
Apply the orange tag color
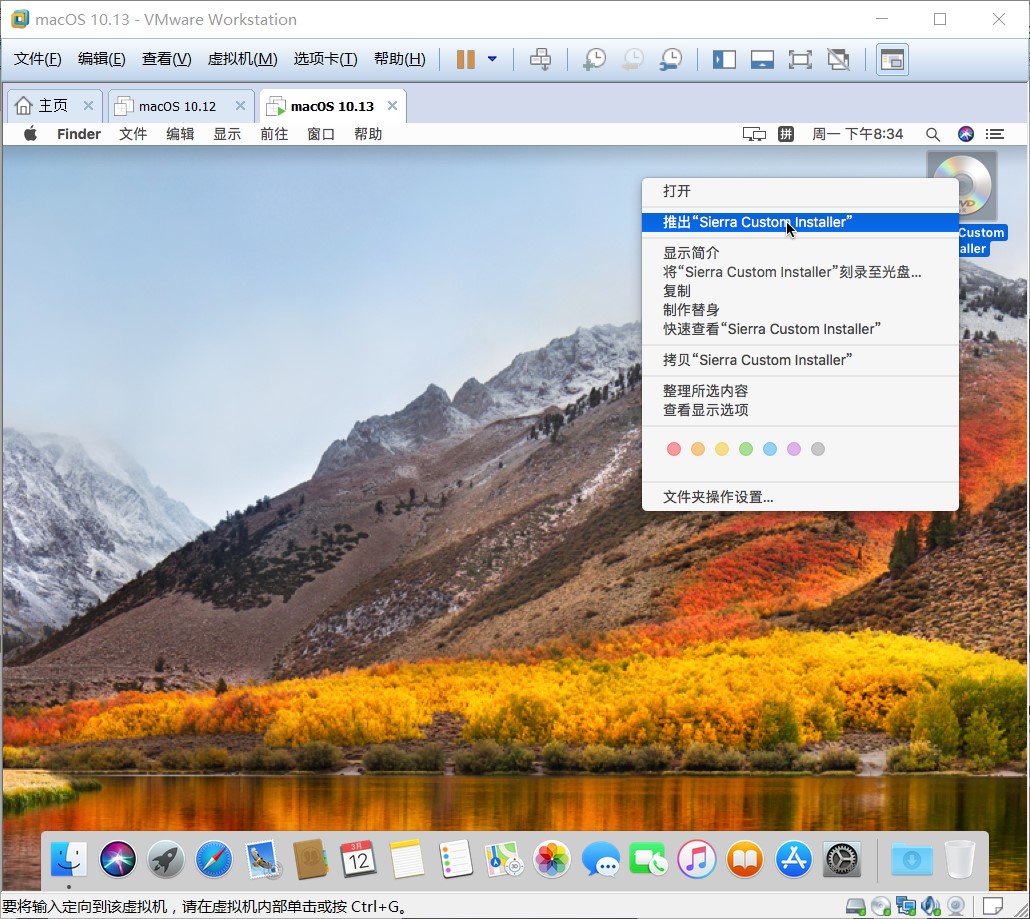coord(698,449)
